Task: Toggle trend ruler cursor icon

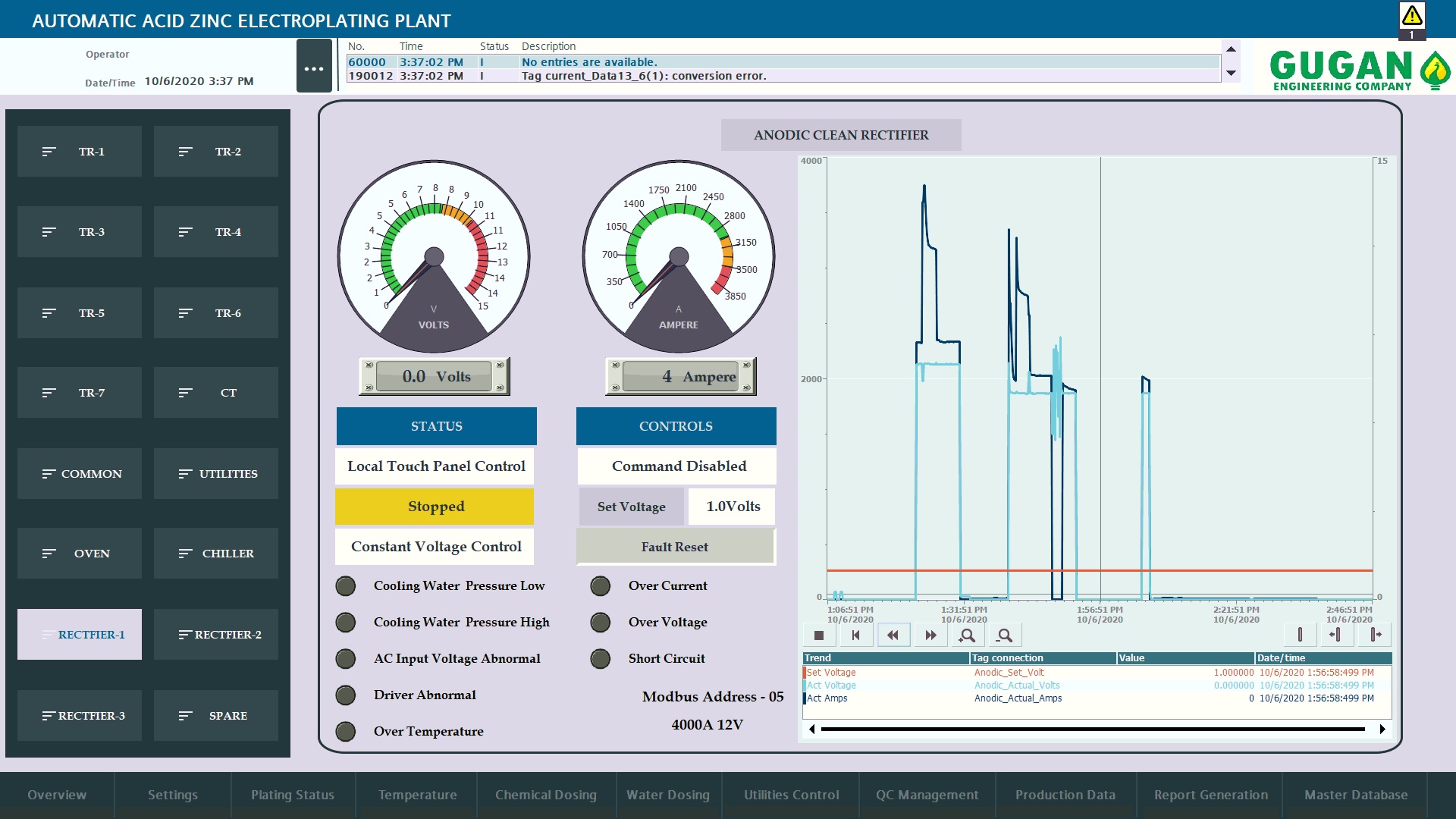Action: (1300, 635)
